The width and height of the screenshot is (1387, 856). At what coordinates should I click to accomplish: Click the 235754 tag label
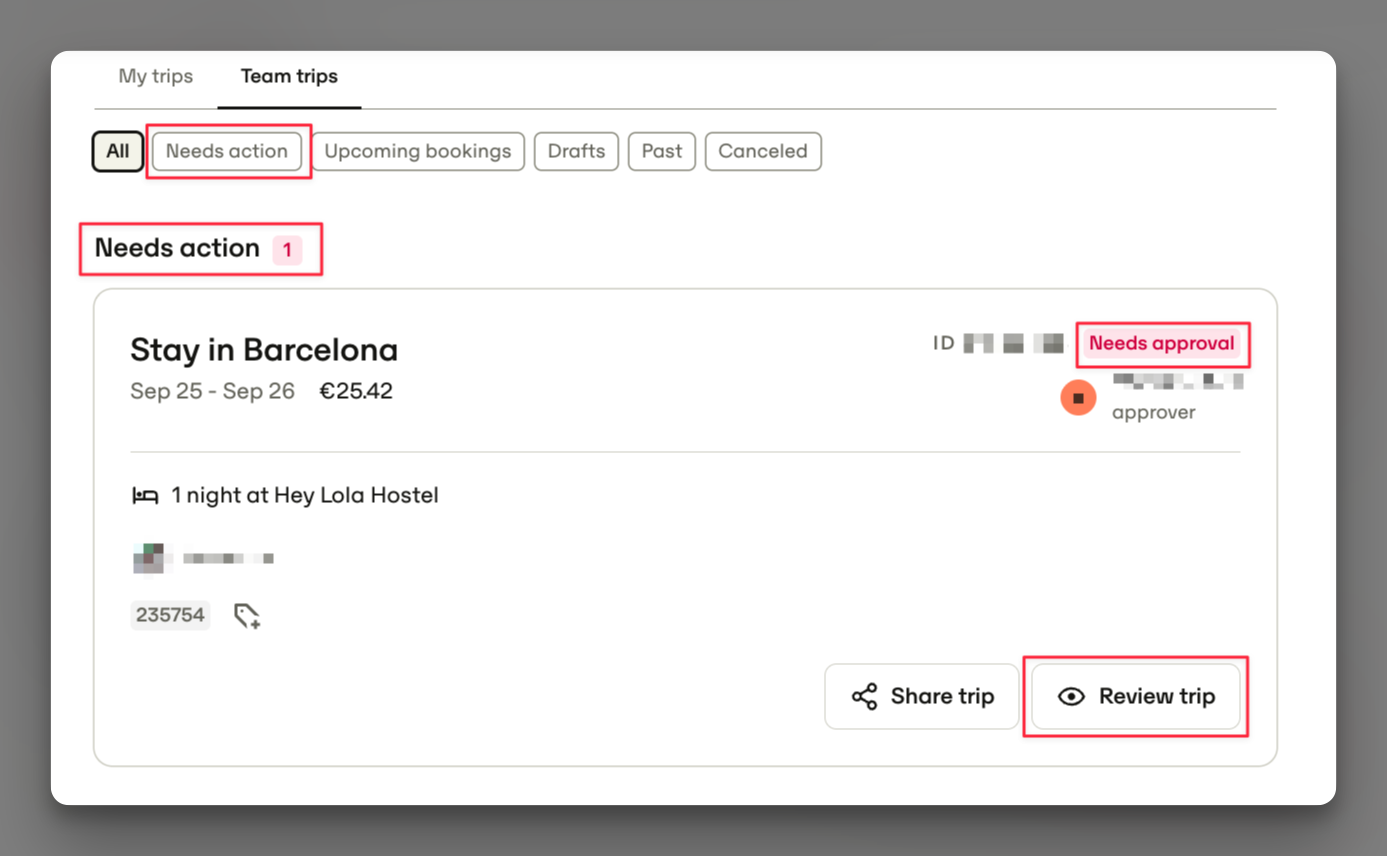[171, 615]
